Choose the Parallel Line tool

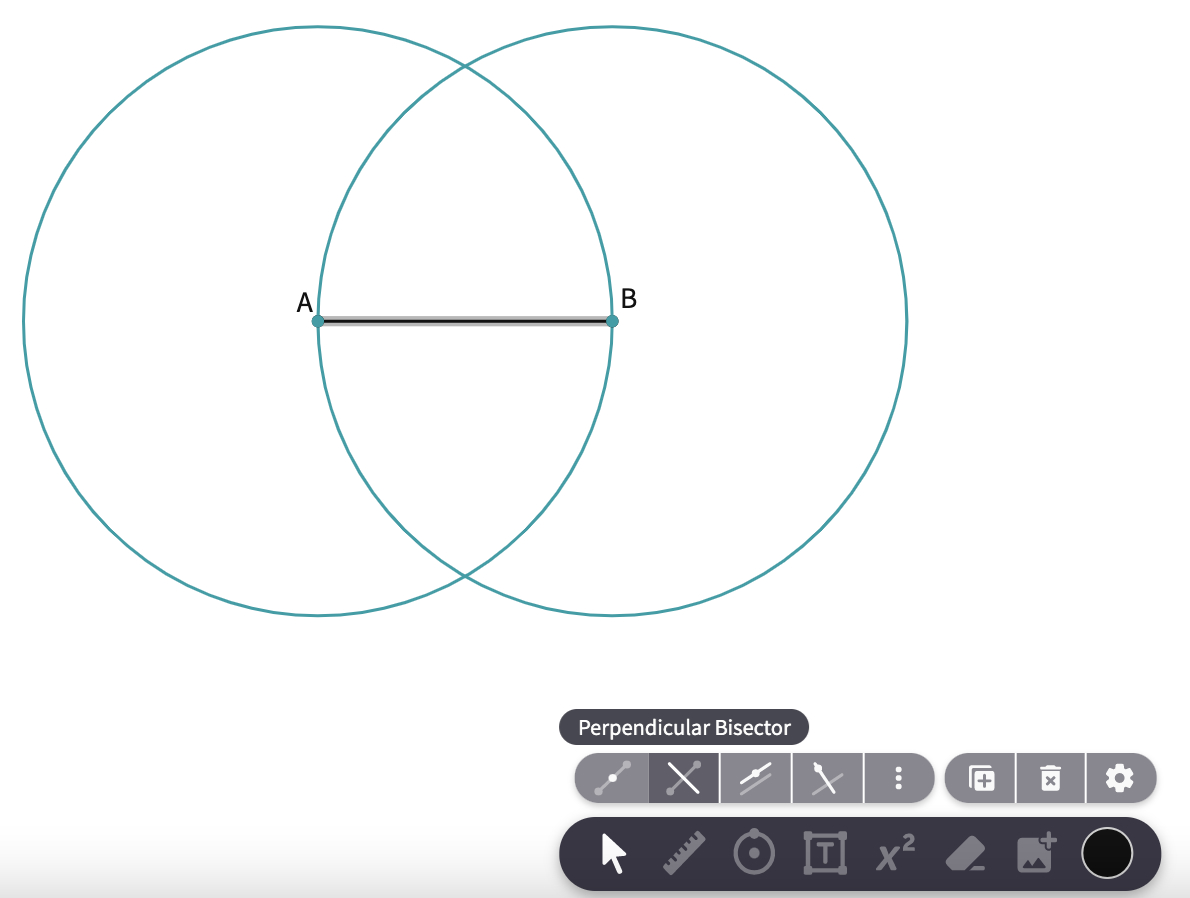(x=755, y=778)
